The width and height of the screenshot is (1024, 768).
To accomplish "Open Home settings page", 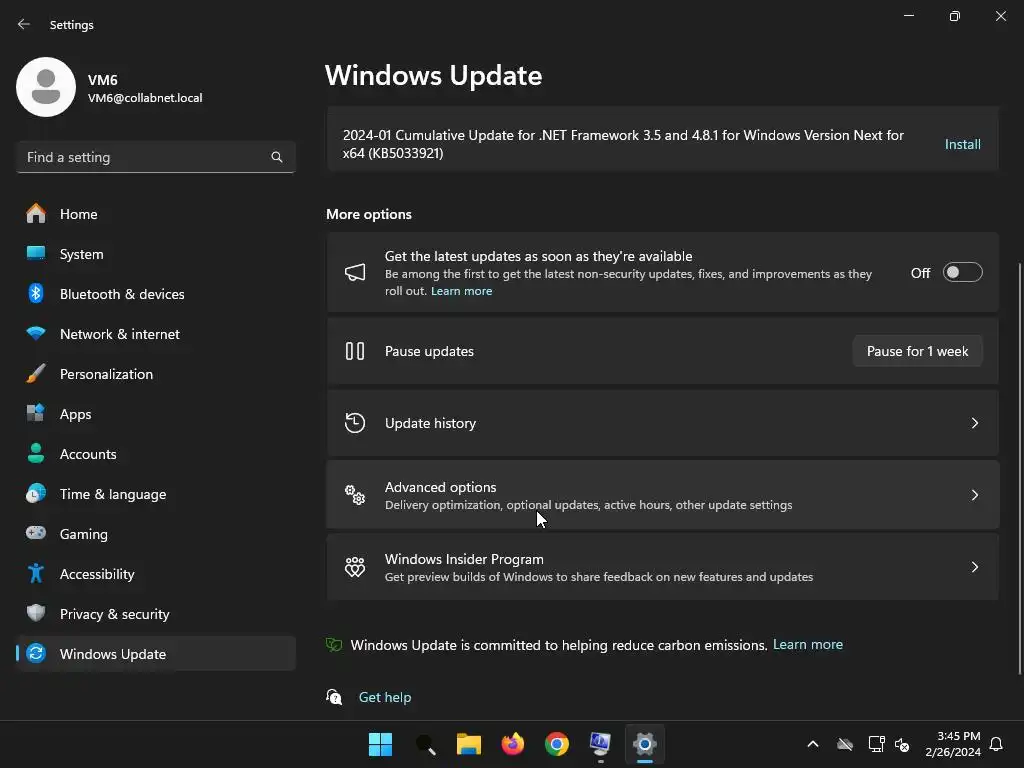I will (155, 214).
